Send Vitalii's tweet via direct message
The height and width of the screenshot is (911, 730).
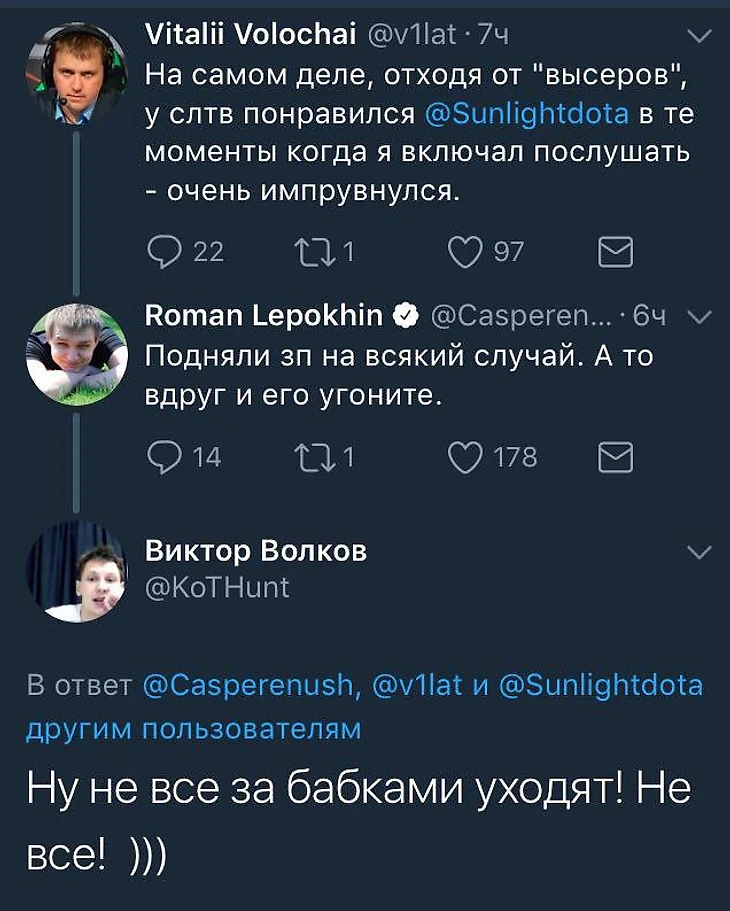[614, 252]
